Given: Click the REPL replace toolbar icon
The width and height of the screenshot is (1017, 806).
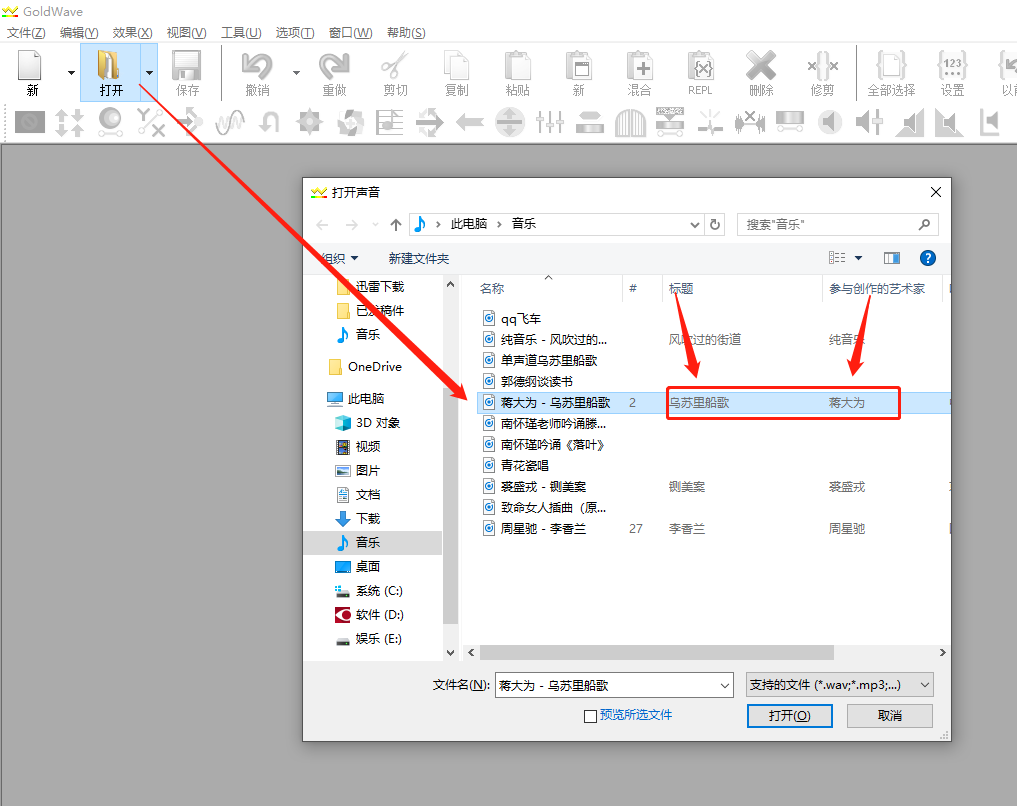Looking at the screenshot, I should tap(700, 65).
